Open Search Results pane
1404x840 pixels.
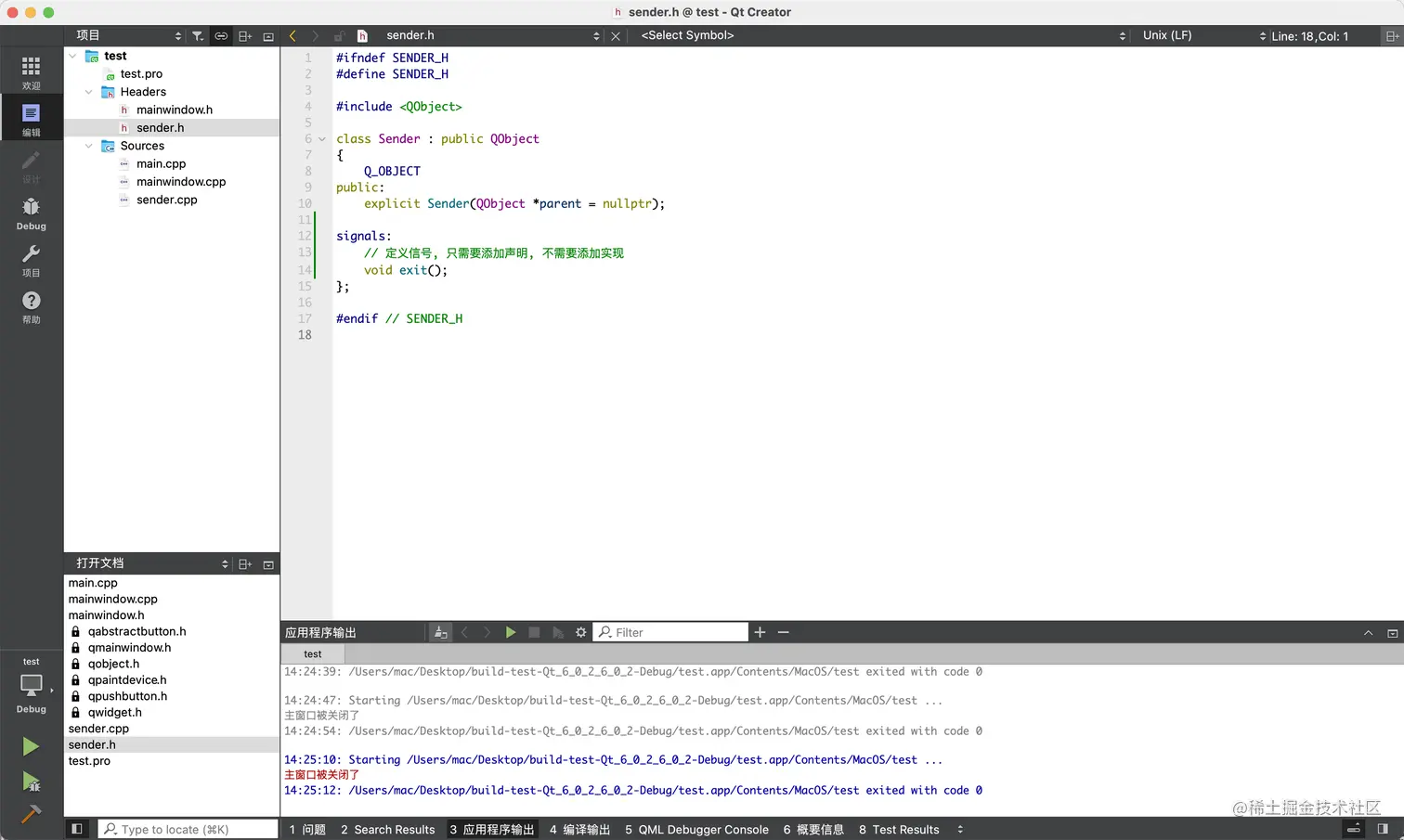(x=387, y=829)
